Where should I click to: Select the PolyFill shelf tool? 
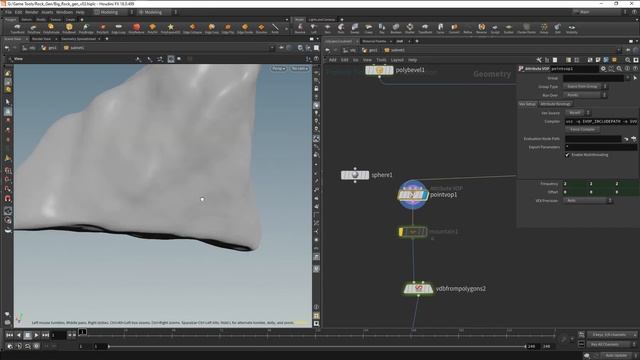[x=152, y=28]
